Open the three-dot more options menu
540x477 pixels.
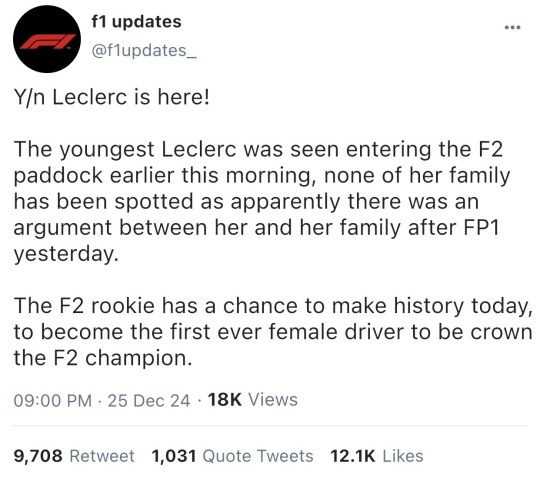[x=512, y=28]
